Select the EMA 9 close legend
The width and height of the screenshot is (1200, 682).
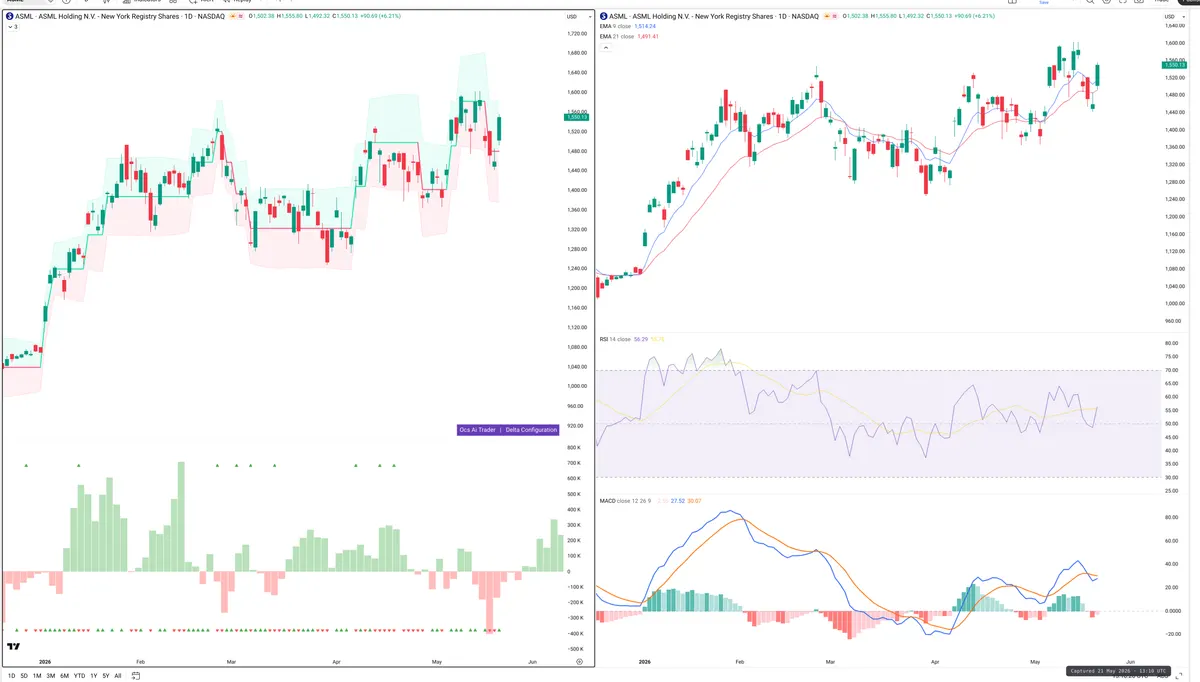click(615, 27)
